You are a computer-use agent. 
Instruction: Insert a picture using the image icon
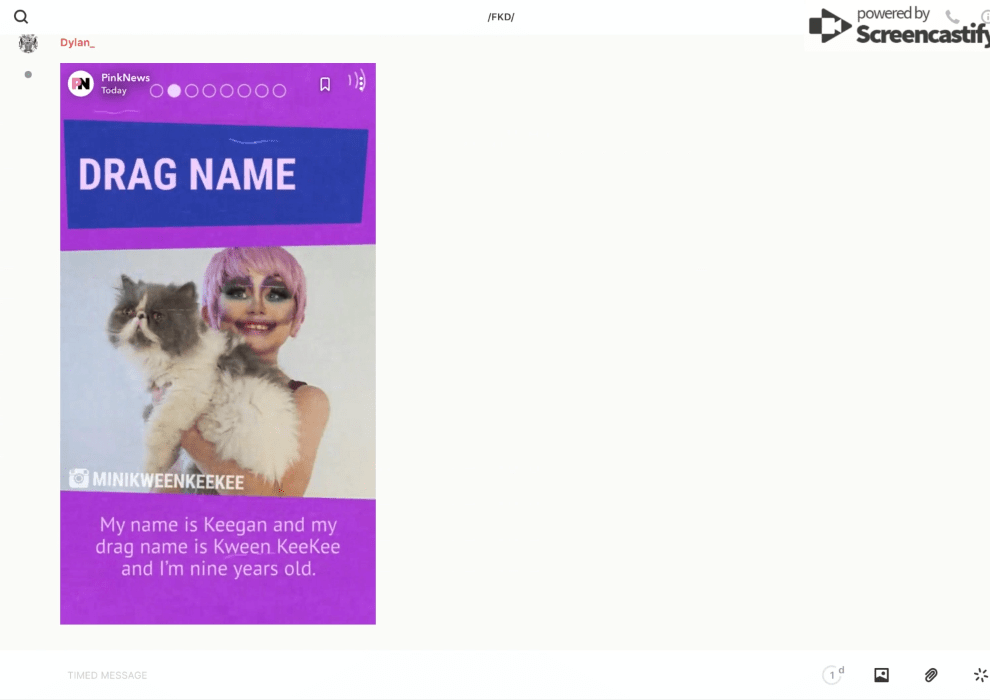pos(881,675)
